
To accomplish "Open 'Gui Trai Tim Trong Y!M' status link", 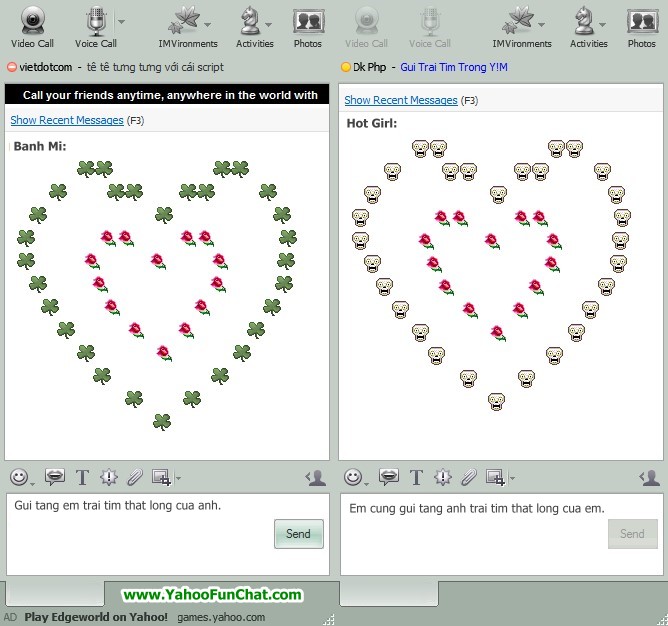I will [x=454, y=67].
